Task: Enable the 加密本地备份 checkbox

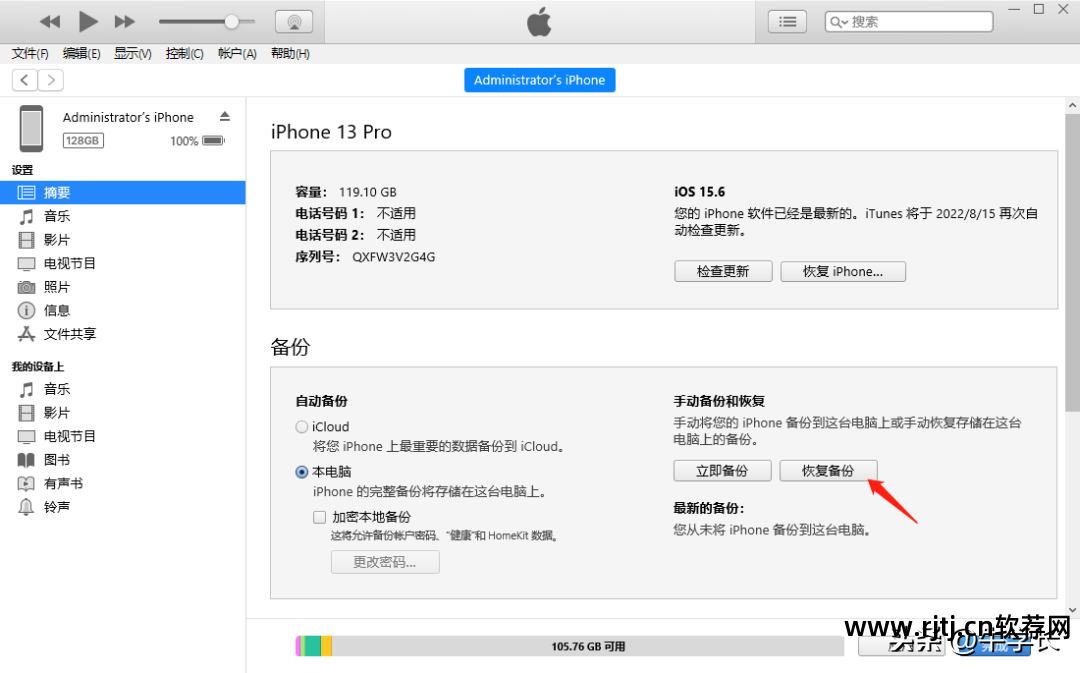Action: point(320,517)
